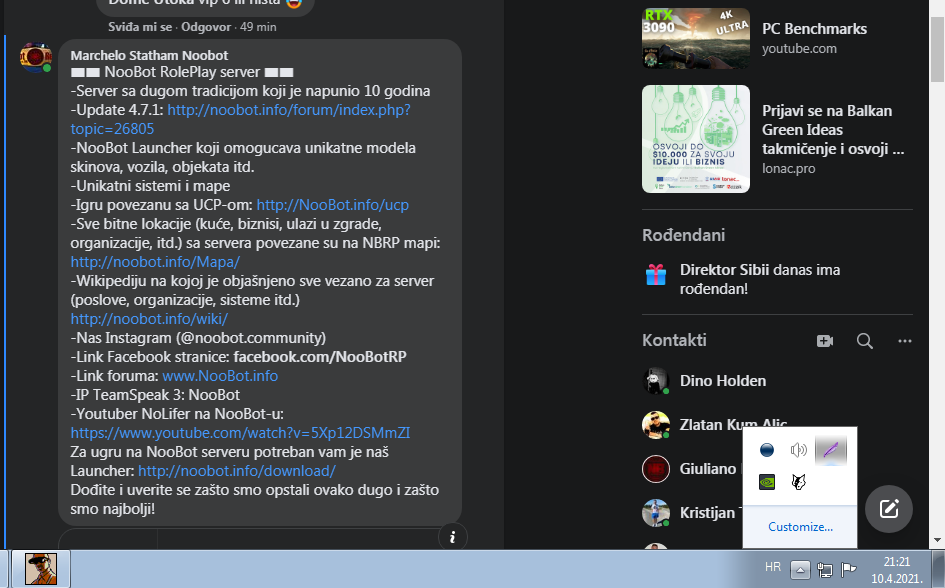
Task: Open facebook.com/NooBotRP page text
Action: click(320, 357)
